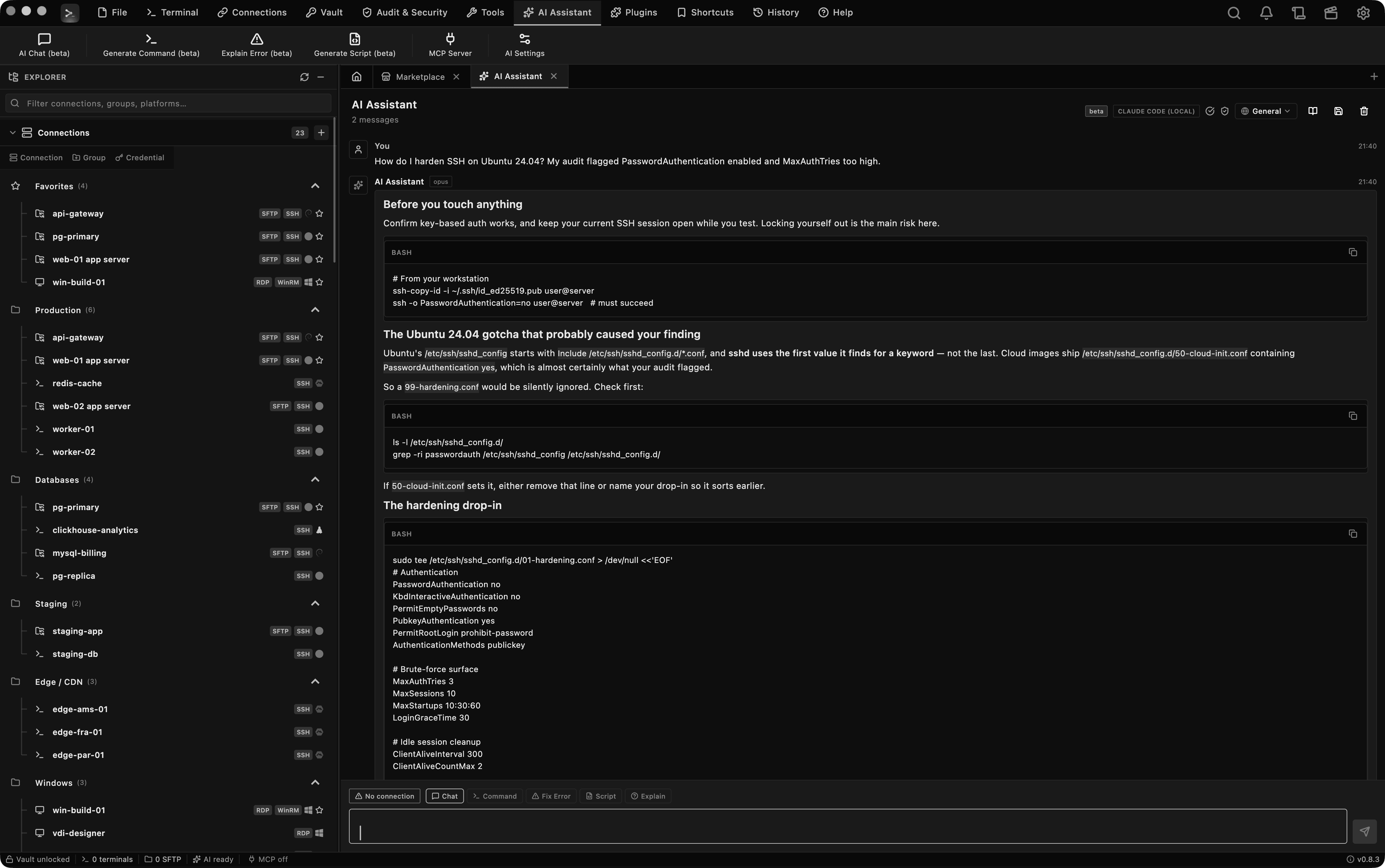
Task: Open a new tab with plus icon
Action: coord(1374,76)
